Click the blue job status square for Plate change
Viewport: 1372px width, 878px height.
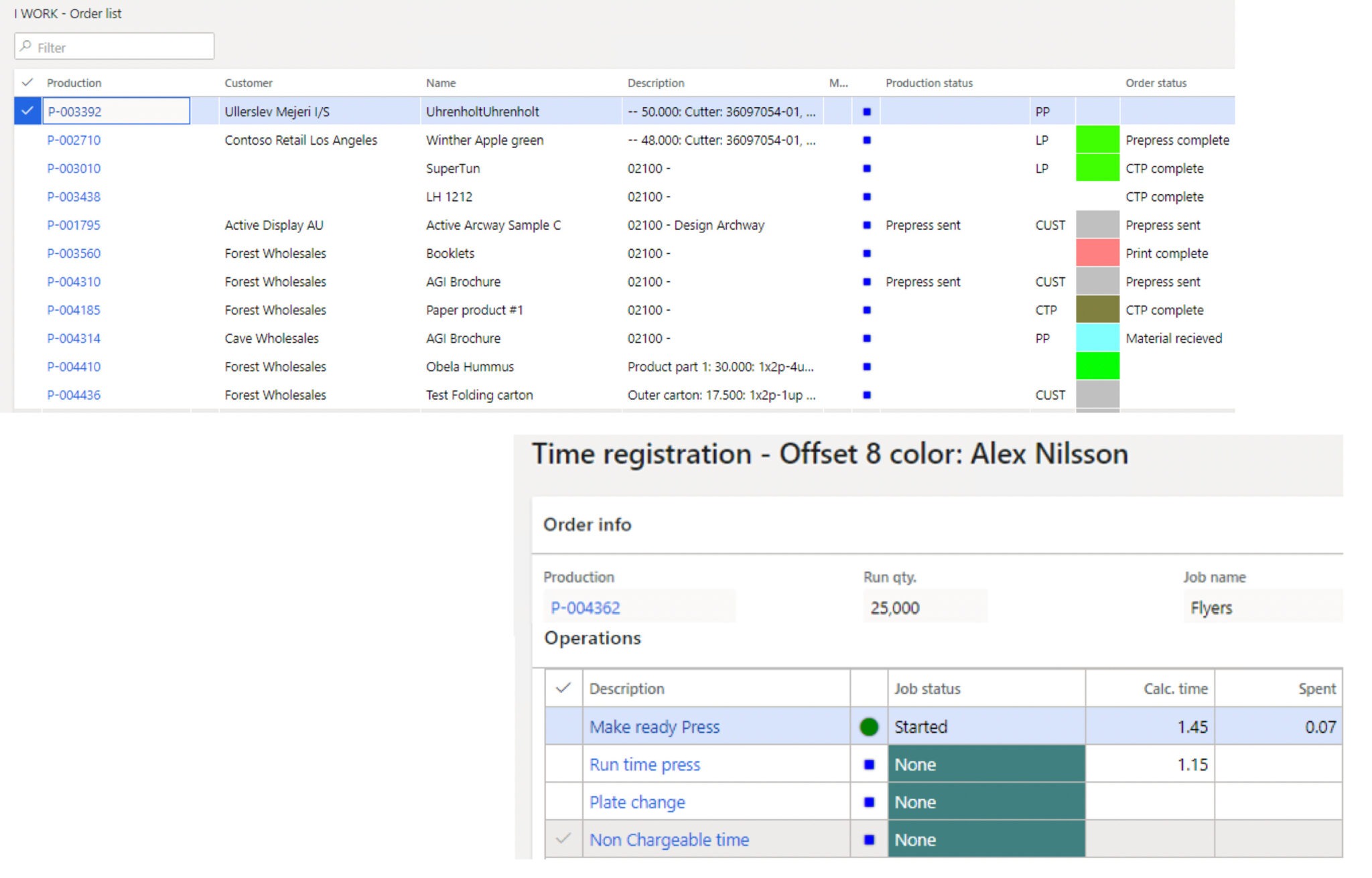[x=869, y=802]
